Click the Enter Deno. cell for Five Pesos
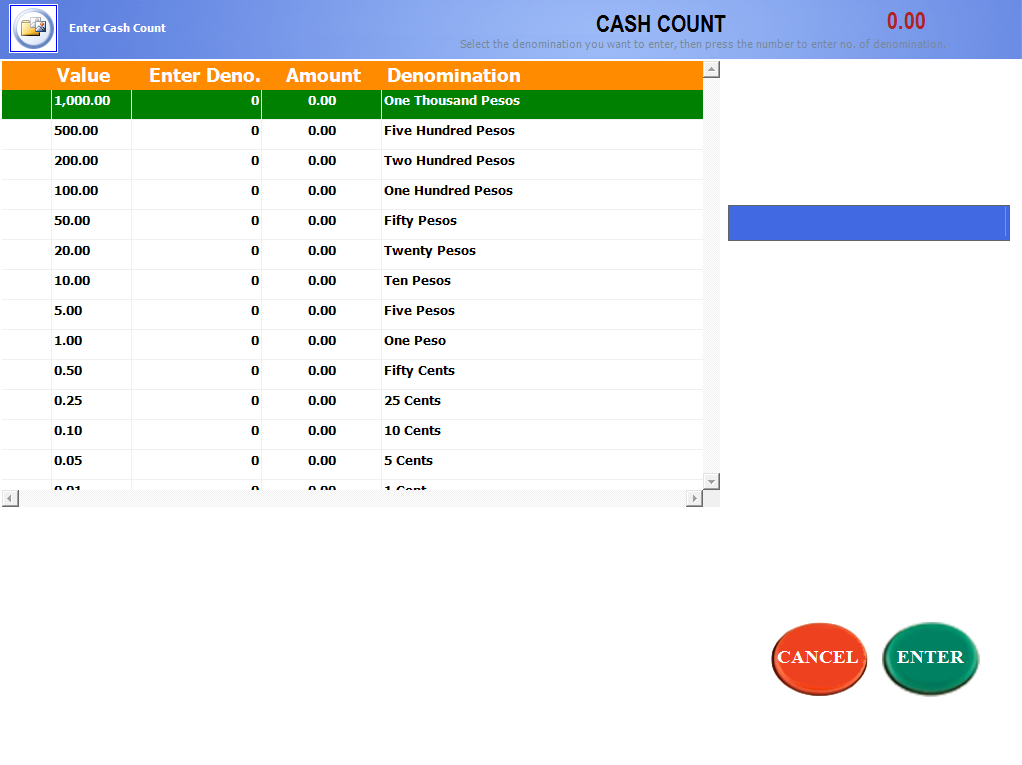The width and height of the screenshot is (1022, 765). click(x=196, y=311)
